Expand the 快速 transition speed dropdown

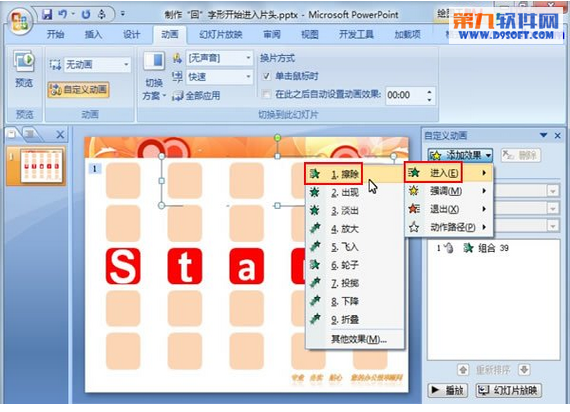(248, 77)
